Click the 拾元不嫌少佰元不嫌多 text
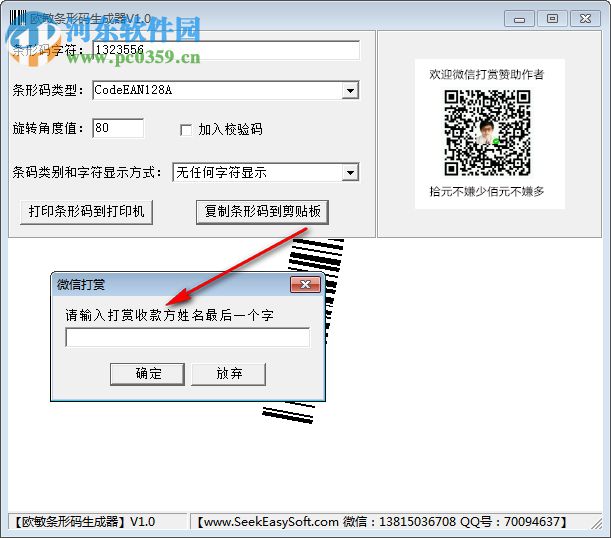Image resolution: width=611 pixels, height=538 pixels. click(486, 191)
